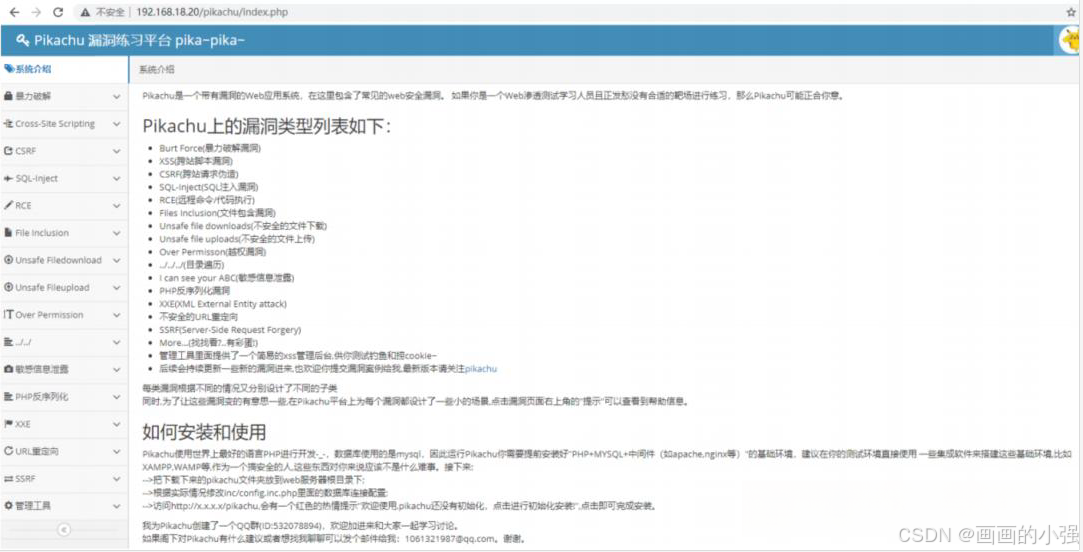Viewport: 1083px width, 552px height.
Task: Open the 暴力破解 menu label
Action: click(33, 96)
